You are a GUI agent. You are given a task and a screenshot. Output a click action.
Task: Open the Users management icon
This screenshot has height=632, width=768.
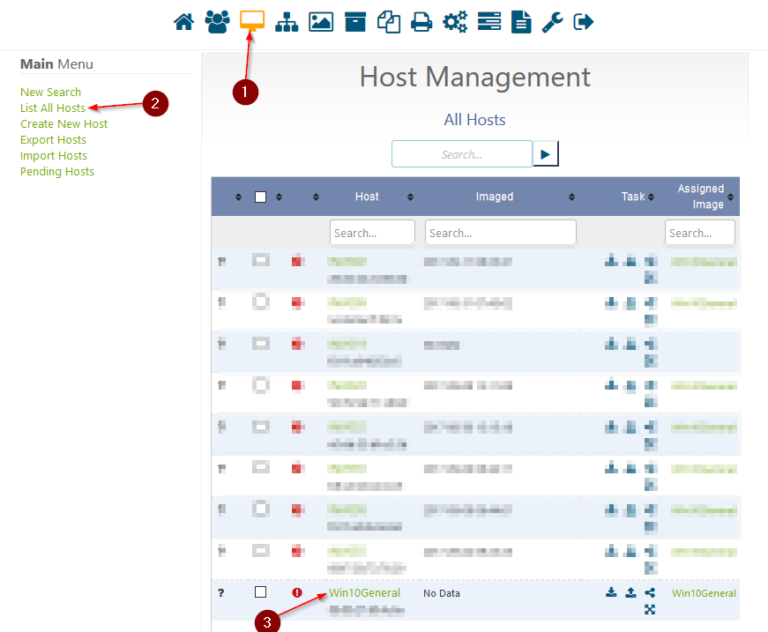point(217,21)
